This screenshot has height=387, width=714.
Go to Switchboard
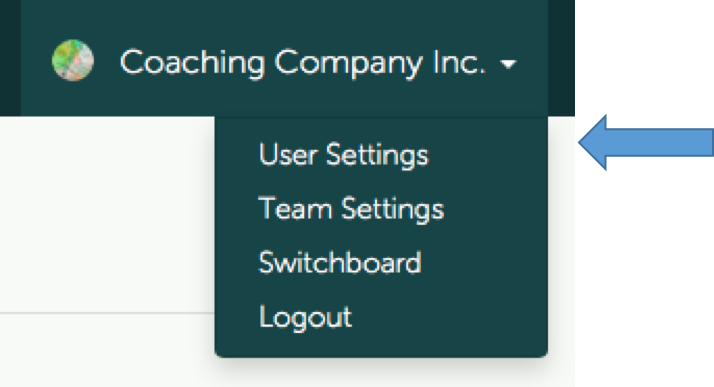point(340,262)
